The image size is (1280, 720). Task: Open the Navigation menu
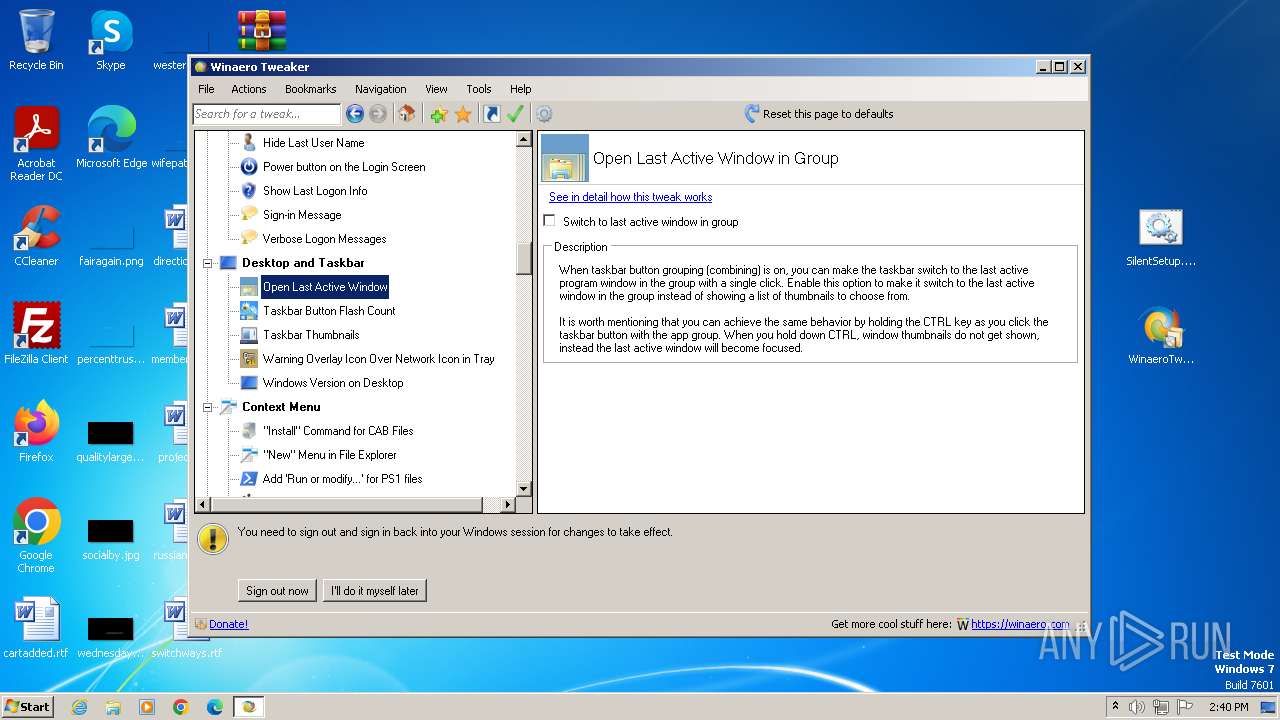coord(381,89)
